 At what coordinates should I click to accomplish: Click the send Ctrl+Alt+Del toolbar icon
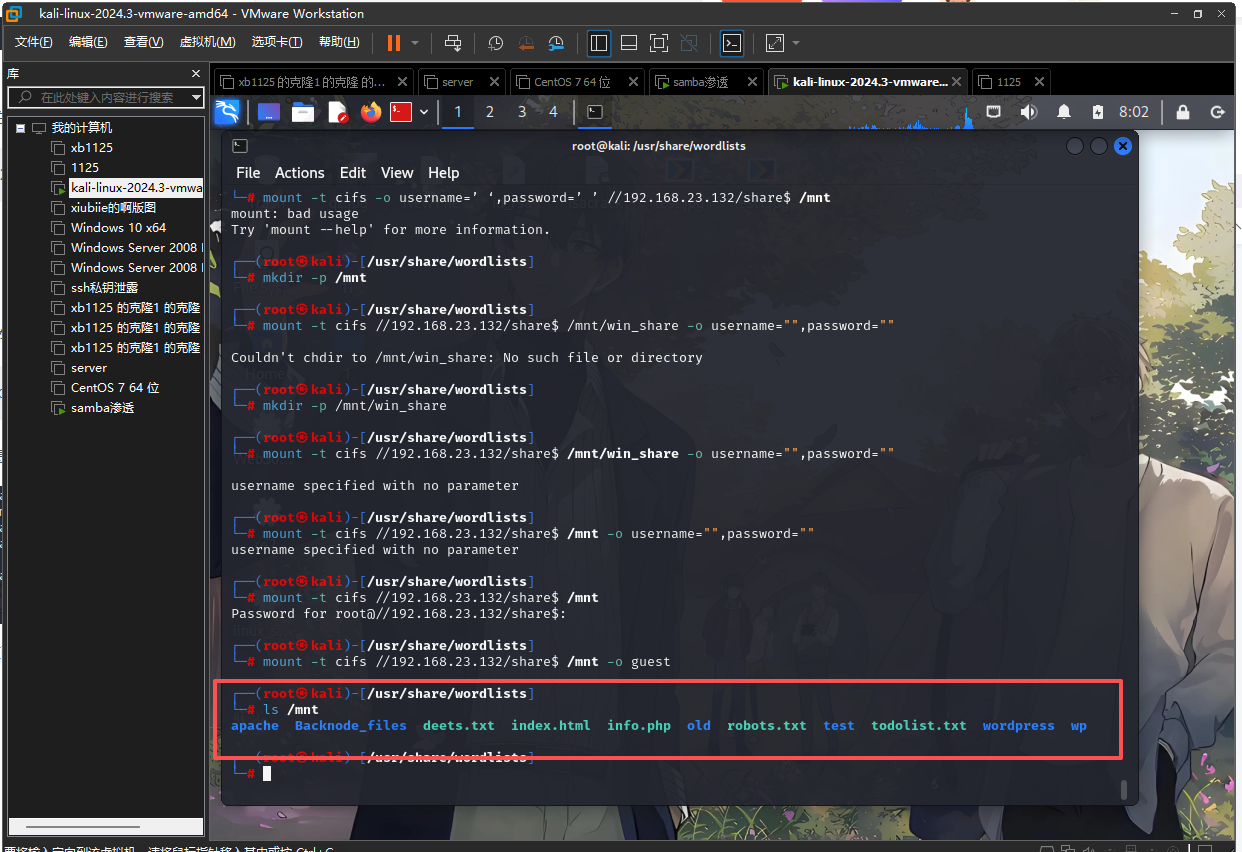[x=453, y=43]
